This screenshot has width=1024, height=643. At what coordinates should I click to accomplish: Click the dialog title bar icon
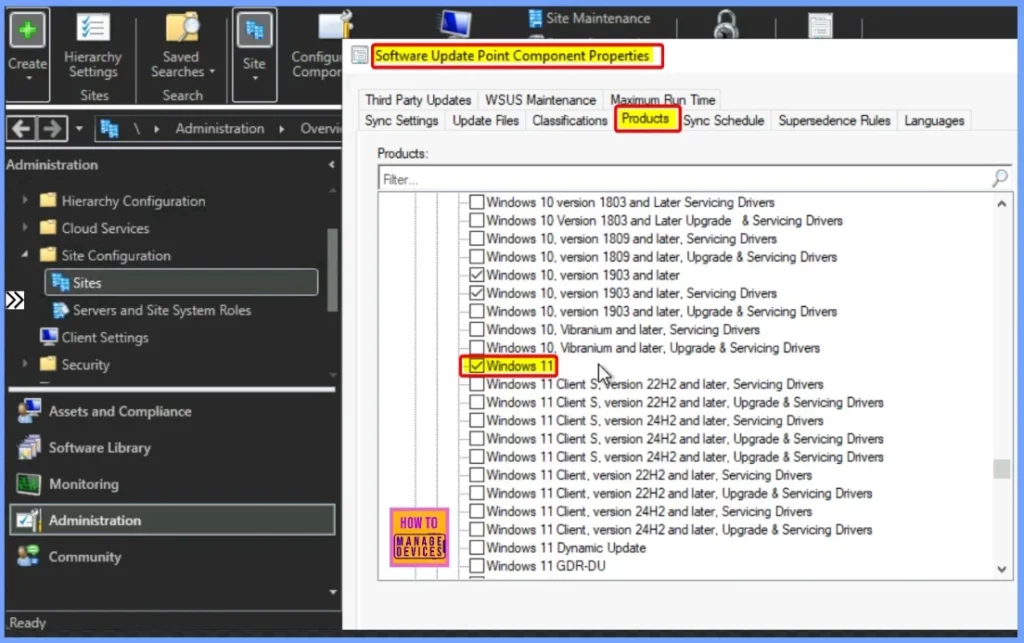359,55
